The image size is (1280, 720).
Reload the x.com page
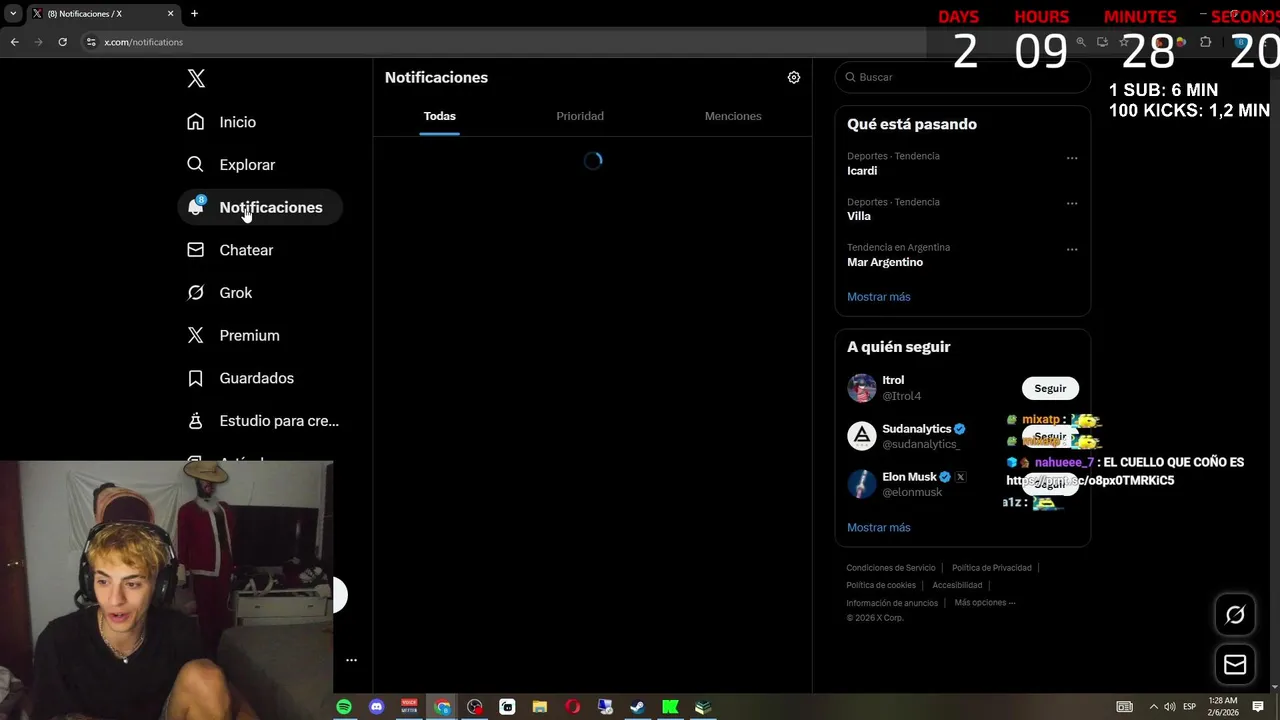click(x=62, y=42)
